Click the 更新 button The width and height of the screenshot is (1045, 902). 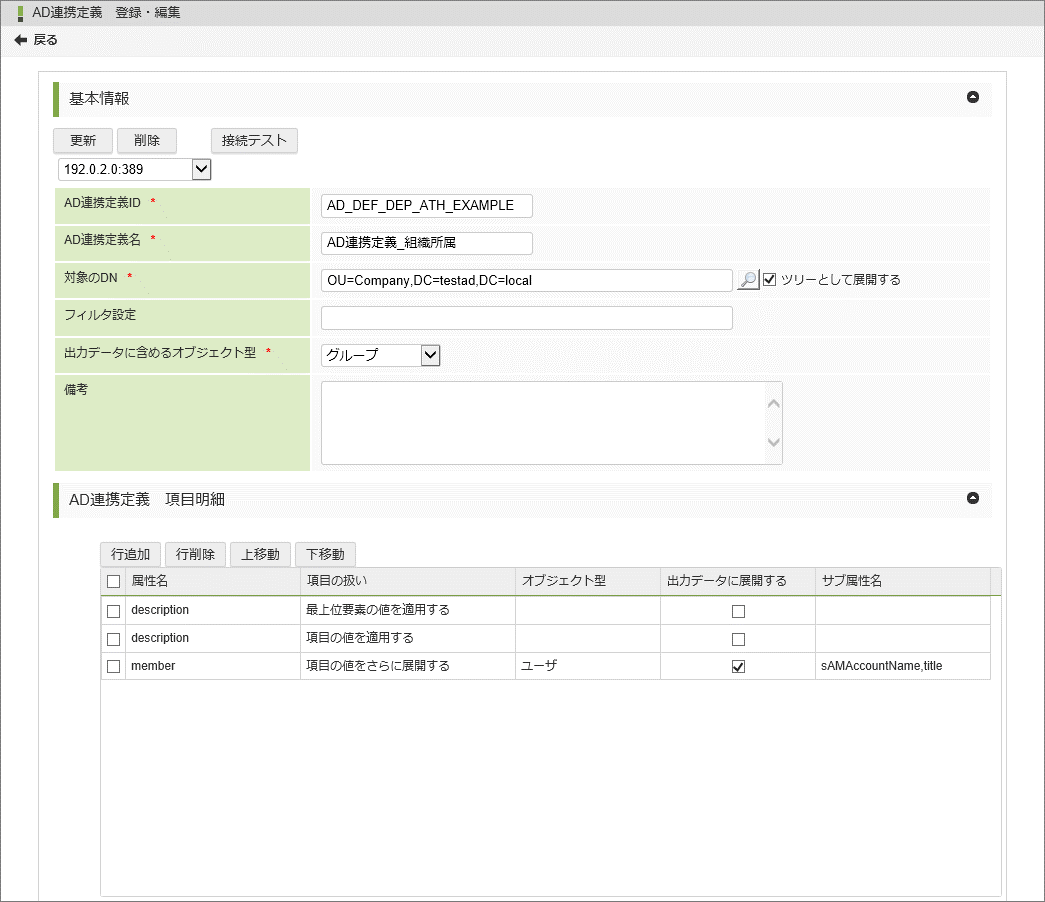[x=83, y=140]
